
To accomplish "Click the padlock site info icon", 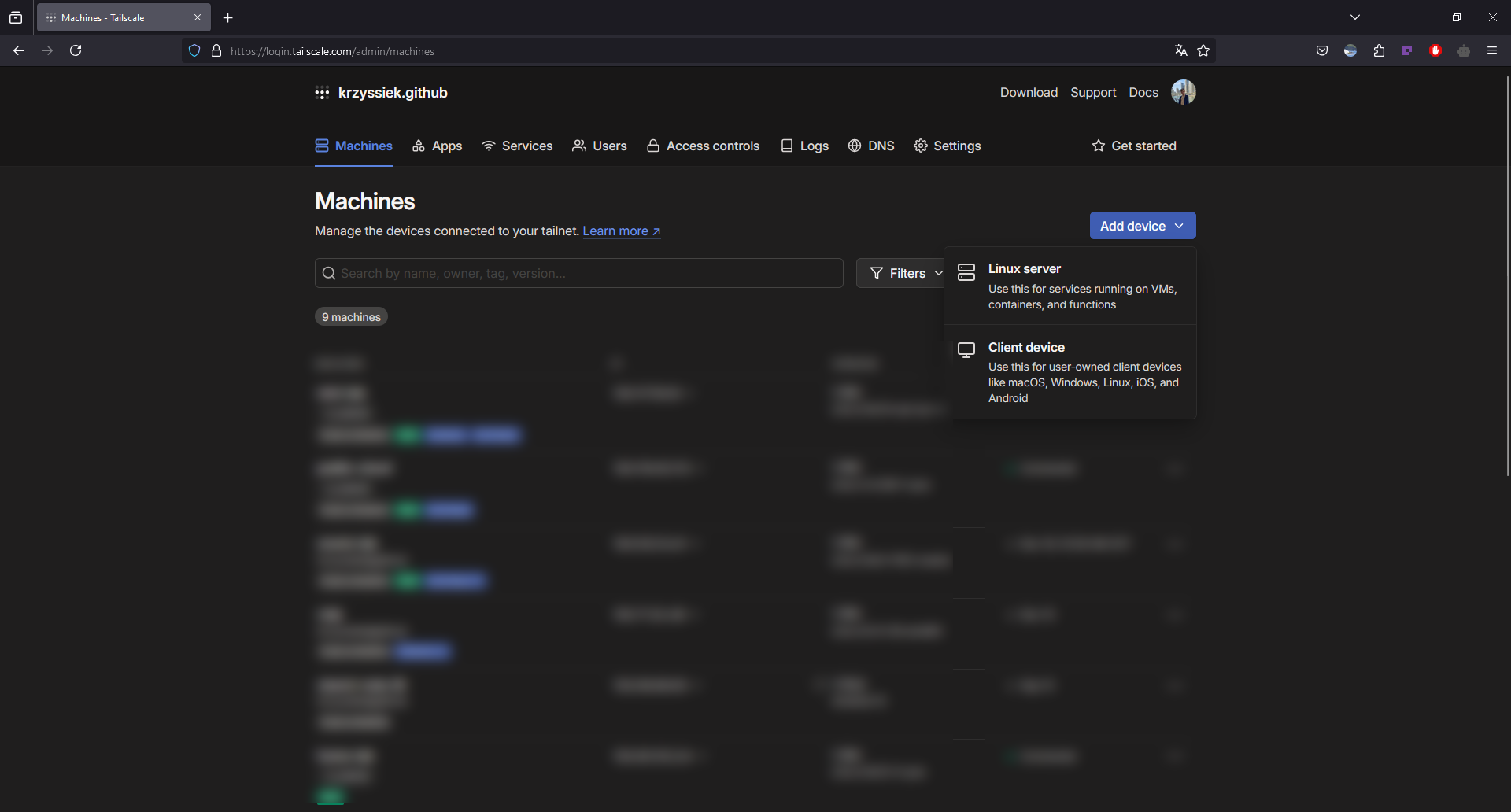I will (x=216, y=50).
